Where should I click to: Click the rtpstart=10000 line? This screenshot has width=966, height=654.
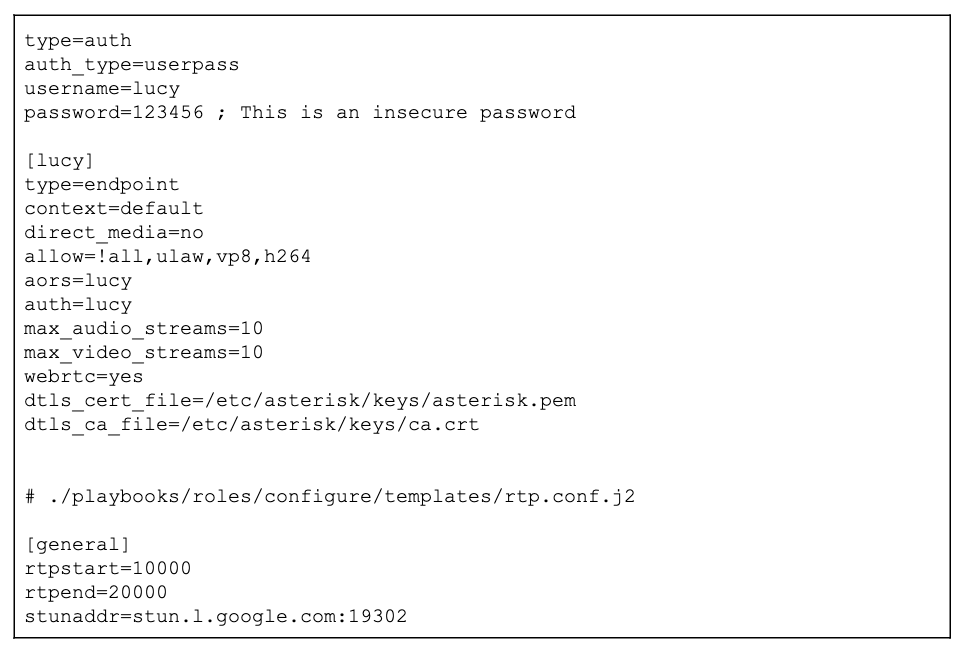tap(108, 569)
